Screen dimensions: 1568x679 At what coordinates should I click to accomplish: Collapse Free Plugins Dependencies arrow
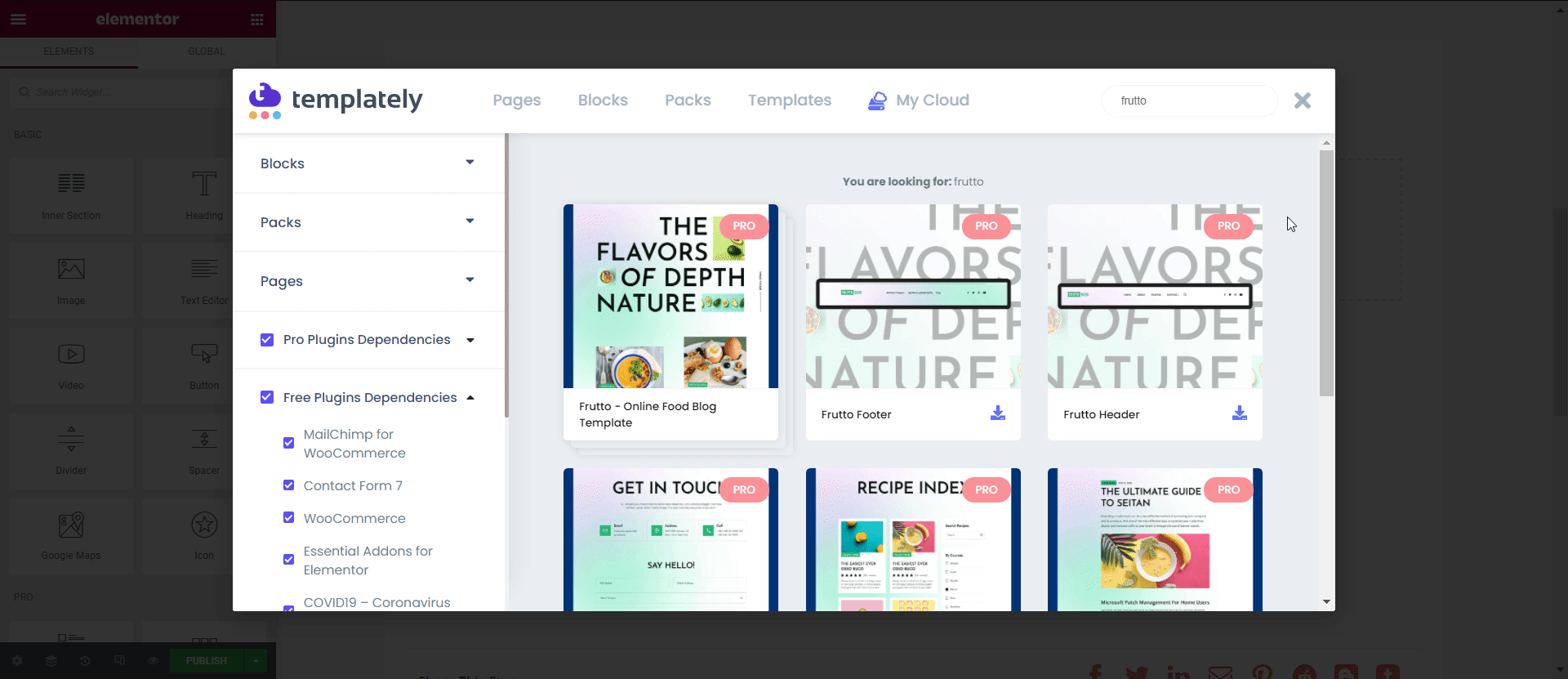tap(470, 398)
